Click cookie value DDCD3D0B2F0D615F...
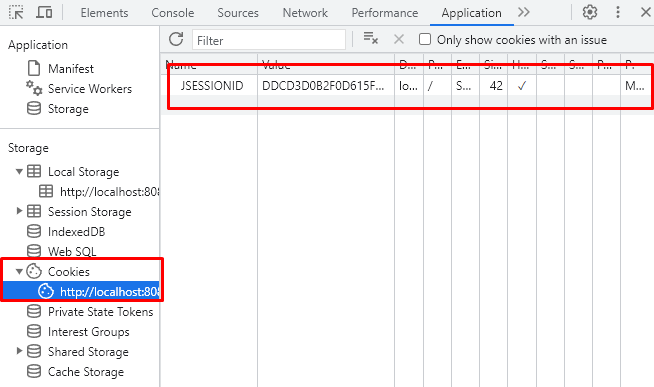The height and width of the screenshot is (387, 654). [x=323, y=86]
